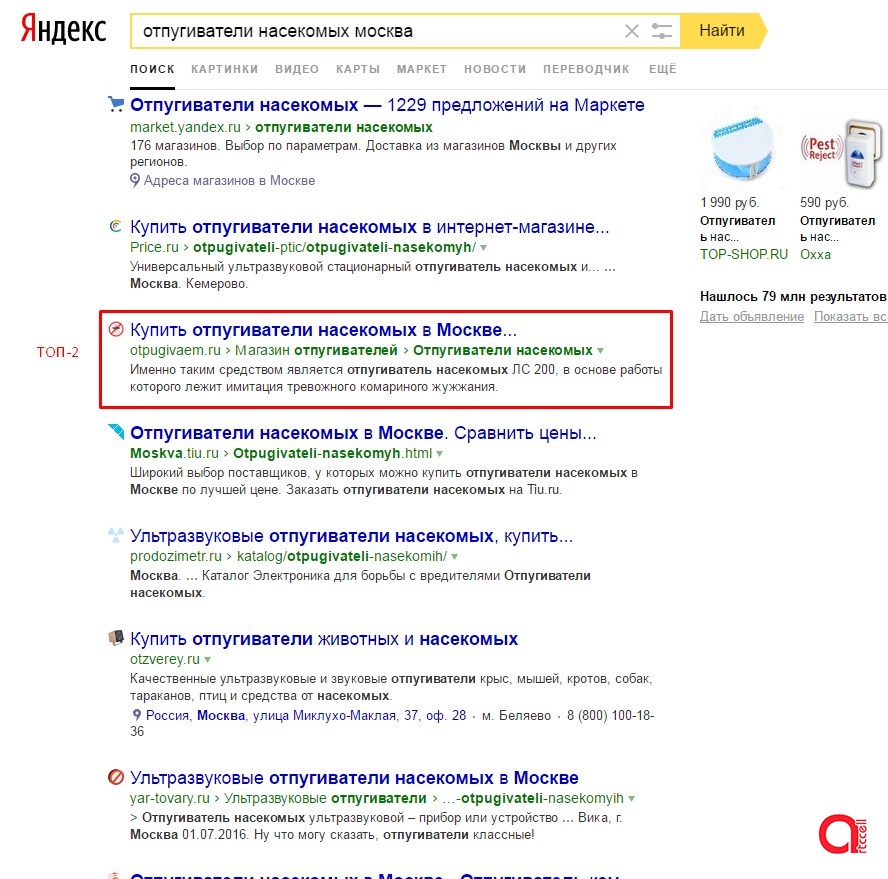Clear the search query with the X icon
The image size is (888, 879).
pyautogui.click(x=631, y=31)
